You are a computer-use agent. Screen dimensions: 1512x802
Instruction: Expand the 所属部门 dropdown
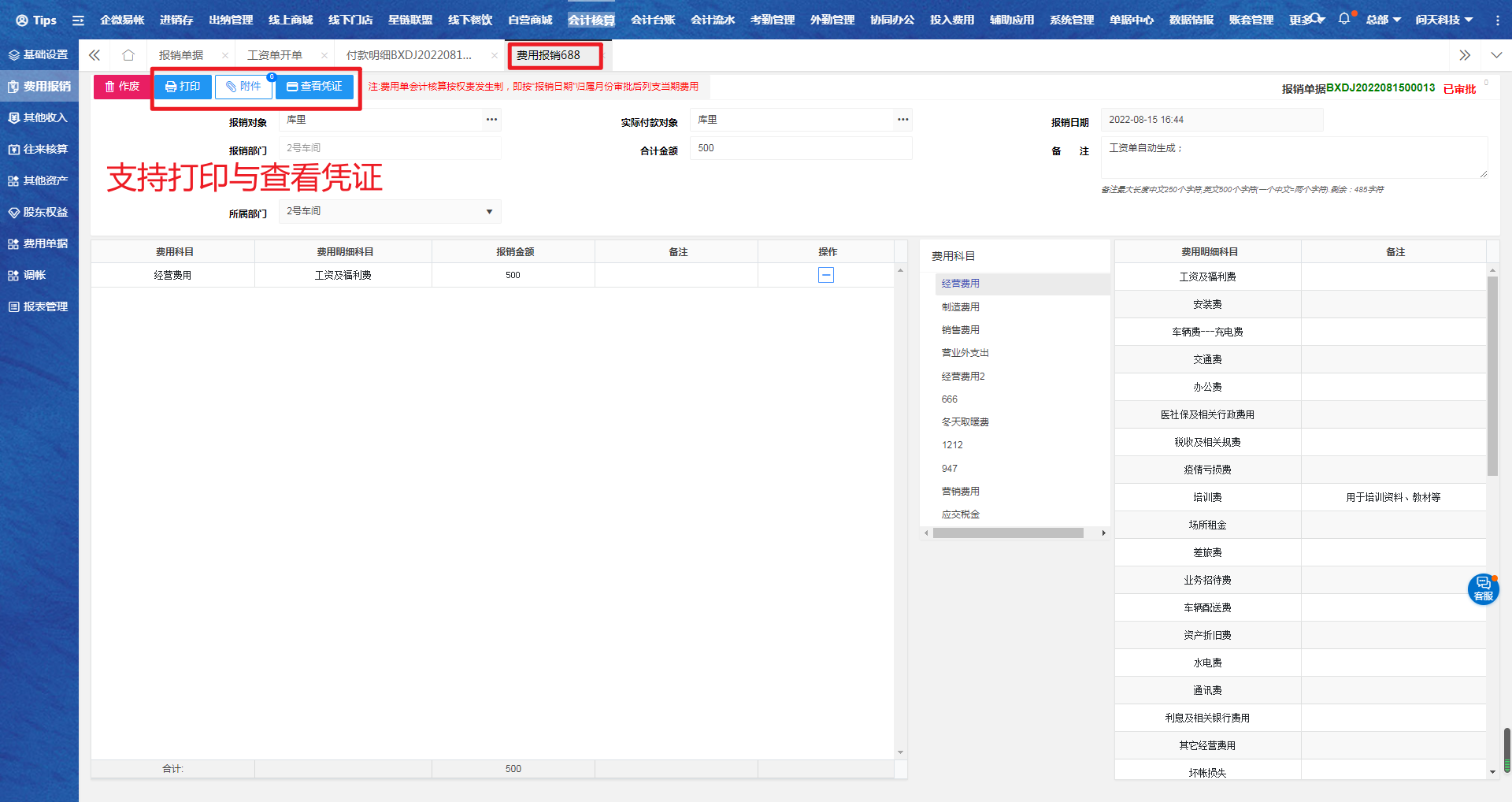click(489, 211)
